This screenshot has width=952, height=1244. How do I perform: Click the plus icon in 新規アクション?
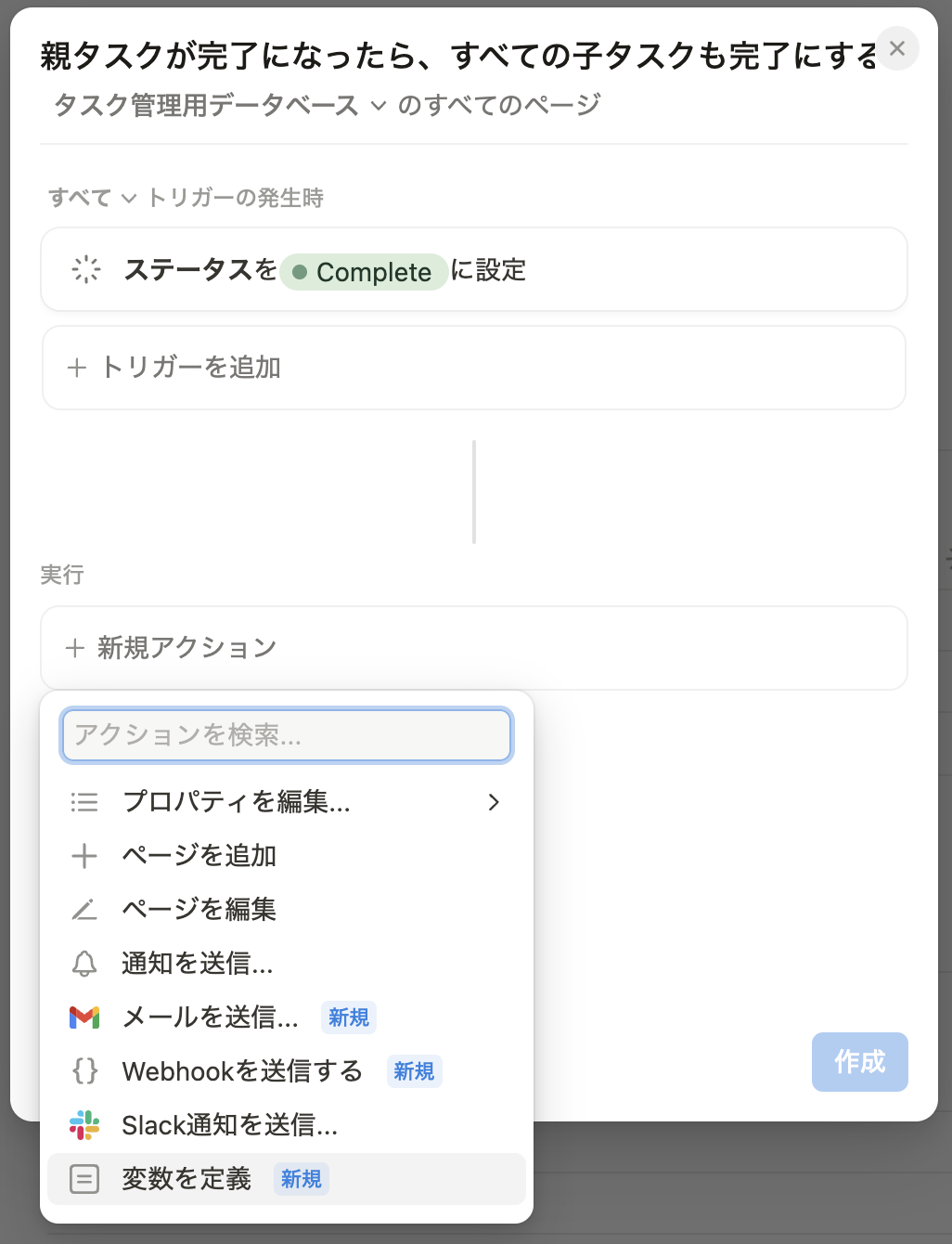(x=75, y=648)
